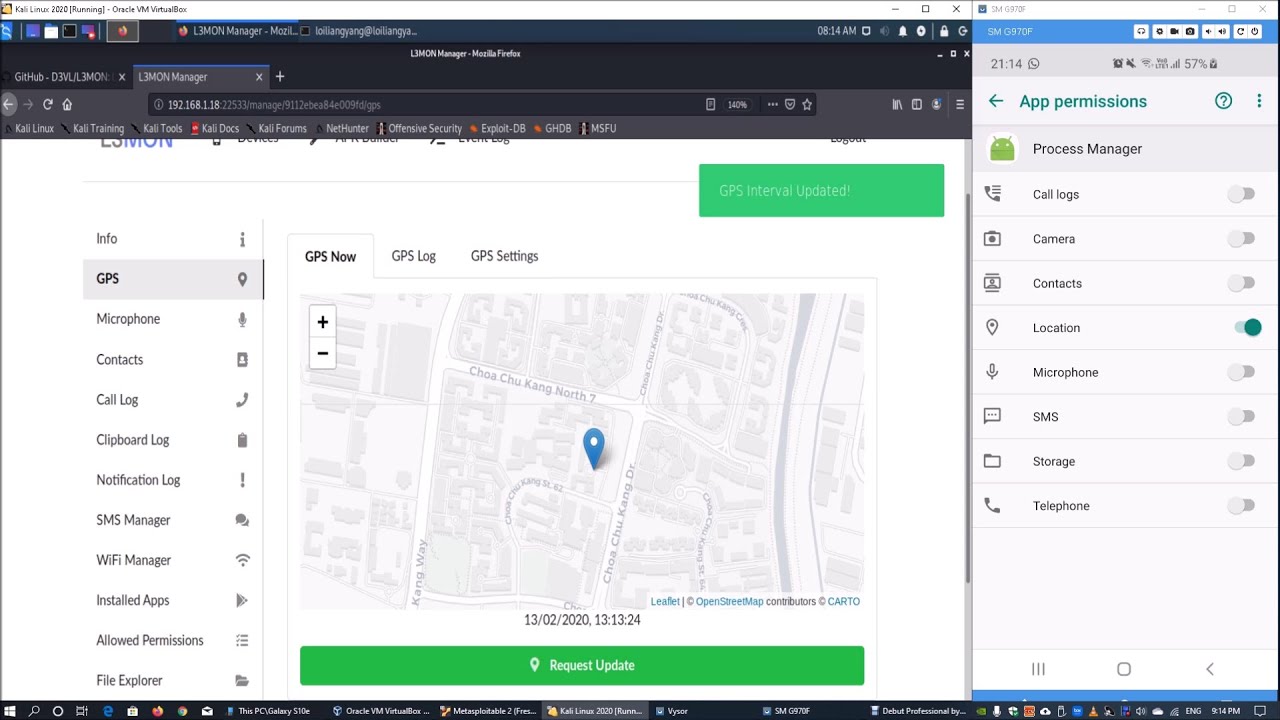Open SMS Manager in the sidebar
The width and height of the screenshot is (1280, 720).
pyautogui.click(x=173, y=520)
